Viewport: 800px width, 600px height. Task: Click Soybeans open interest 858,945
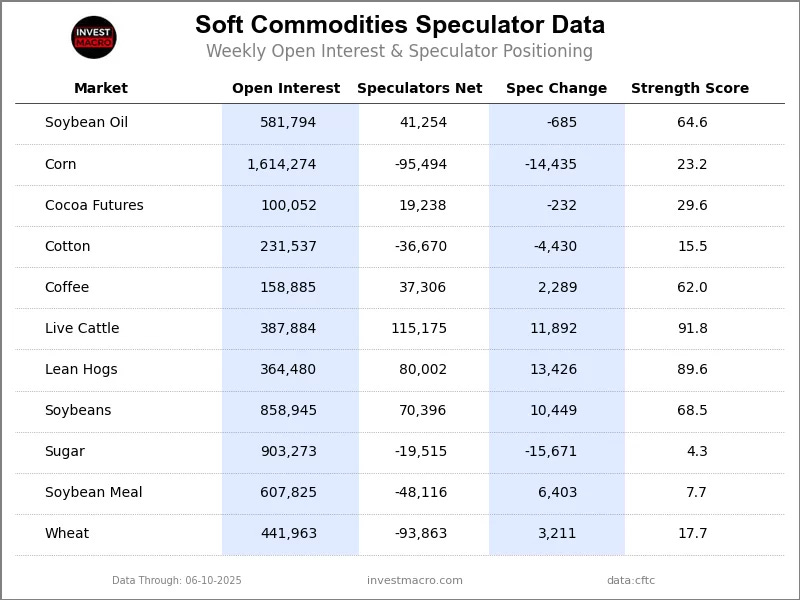pyautogui.click(x=288, y=410)
